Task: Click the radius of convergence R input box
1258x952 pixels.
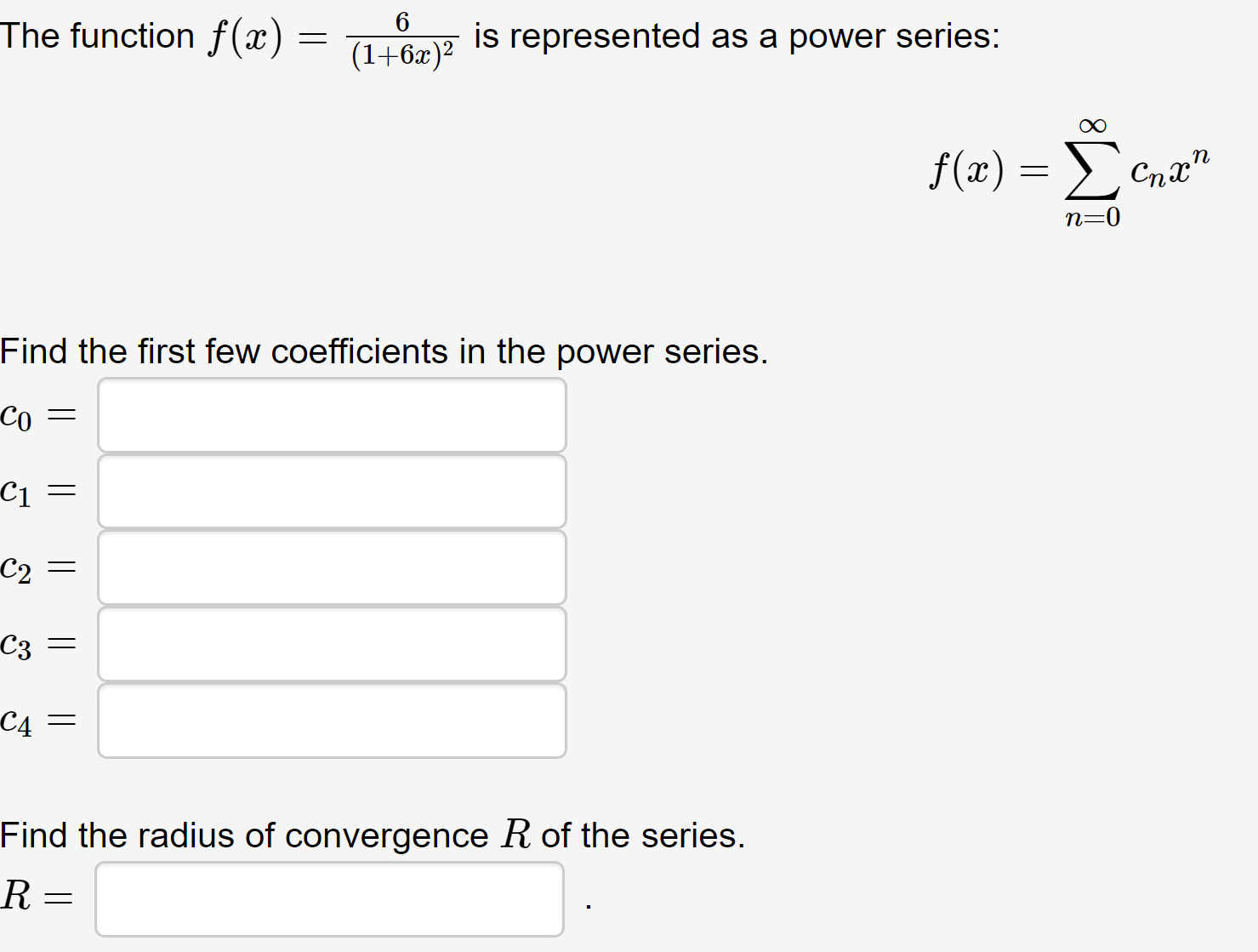Action: click(330, 898)
